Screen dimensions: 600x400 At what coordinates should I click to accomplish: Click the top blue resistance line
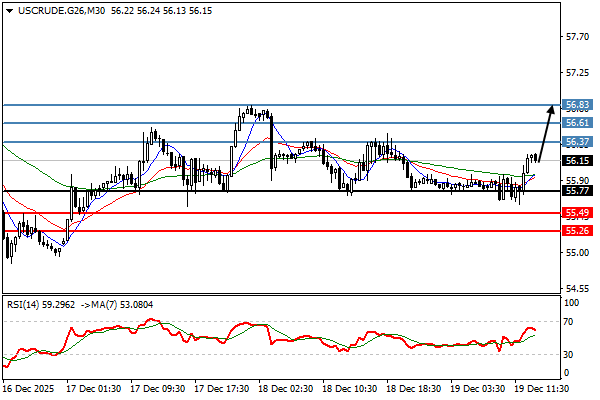point(280,104)
